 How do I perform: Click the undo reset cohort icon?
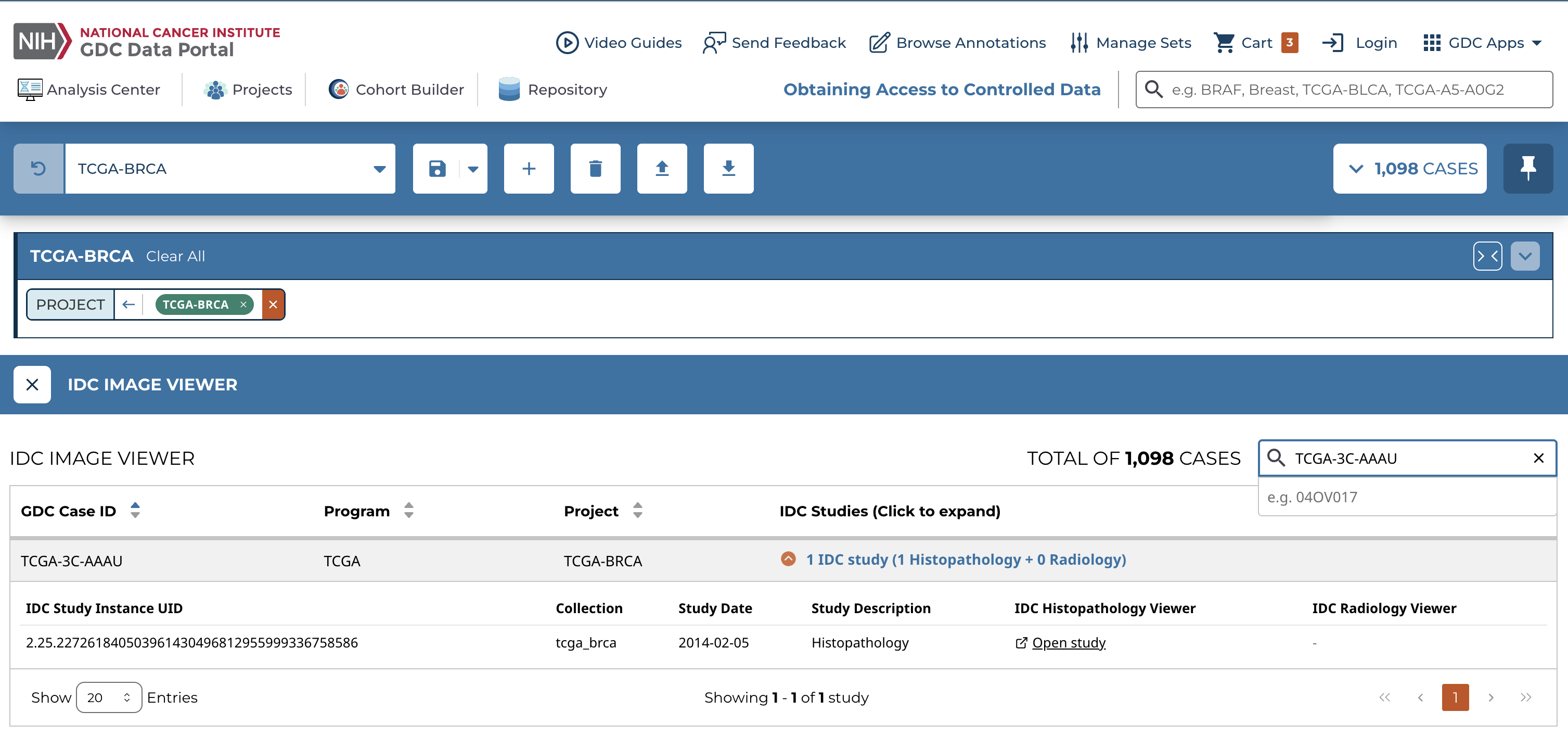pos(38,169)
